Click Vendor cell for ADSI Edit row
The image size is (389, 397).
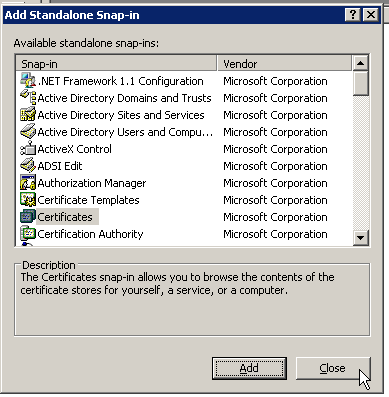(275, 166)
